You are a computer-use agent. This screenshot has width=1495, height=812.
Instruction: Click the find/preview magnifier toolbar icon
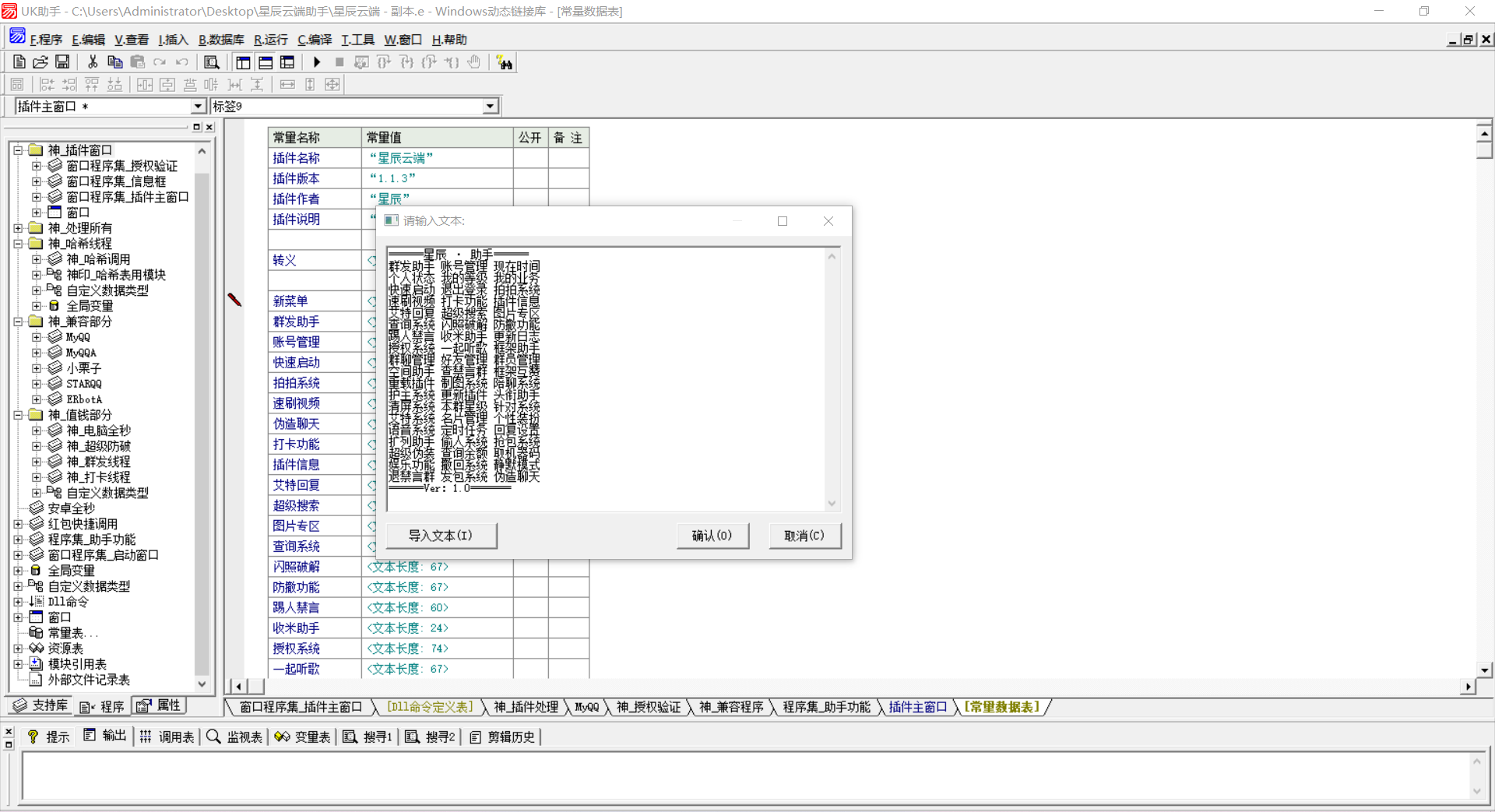(x=211, y=62)
